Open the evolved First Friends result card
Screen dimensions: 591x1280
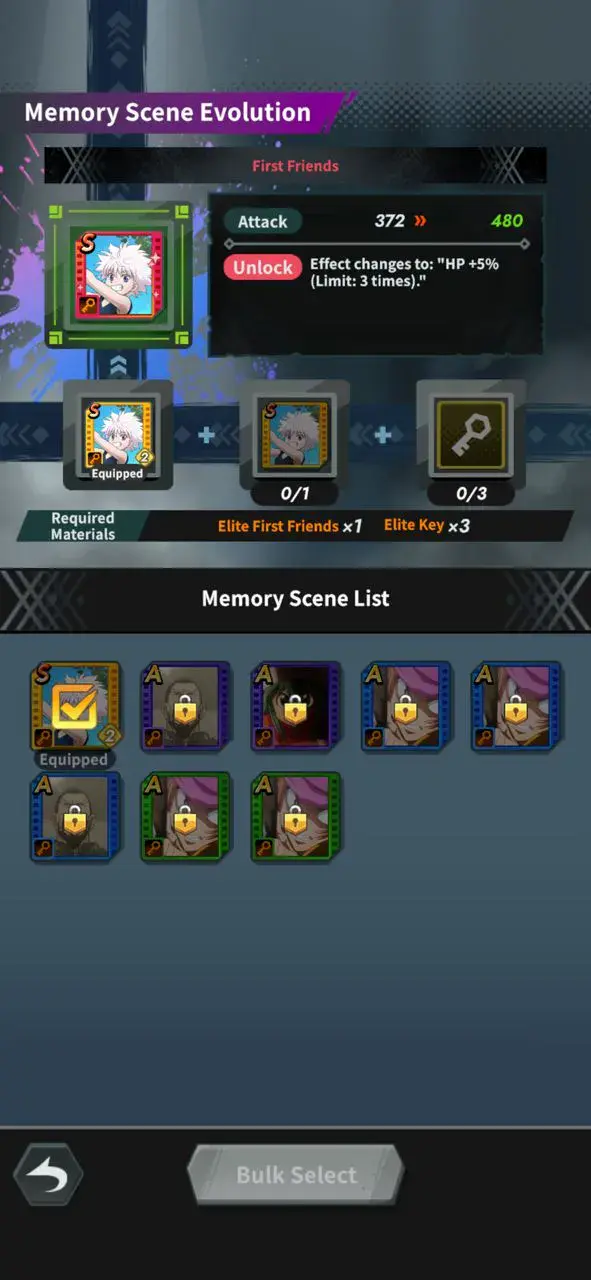tap(118, 275)
